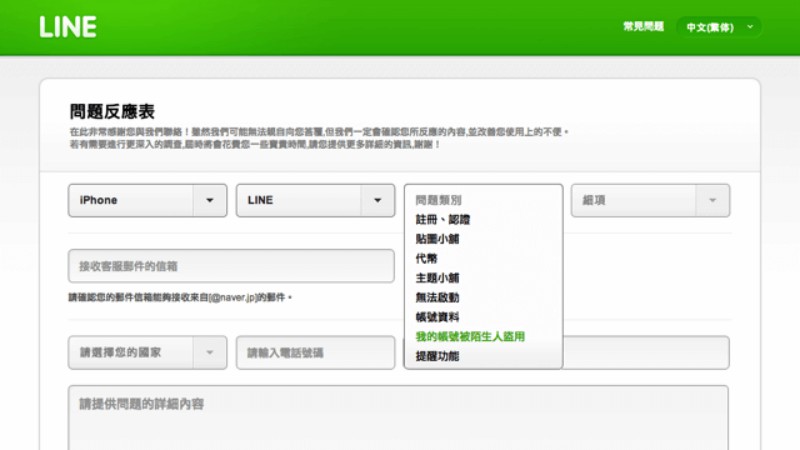Open the 請選擇您的國家 country dropdown
The image size is (800, 450).
click(x=147, y=353)
